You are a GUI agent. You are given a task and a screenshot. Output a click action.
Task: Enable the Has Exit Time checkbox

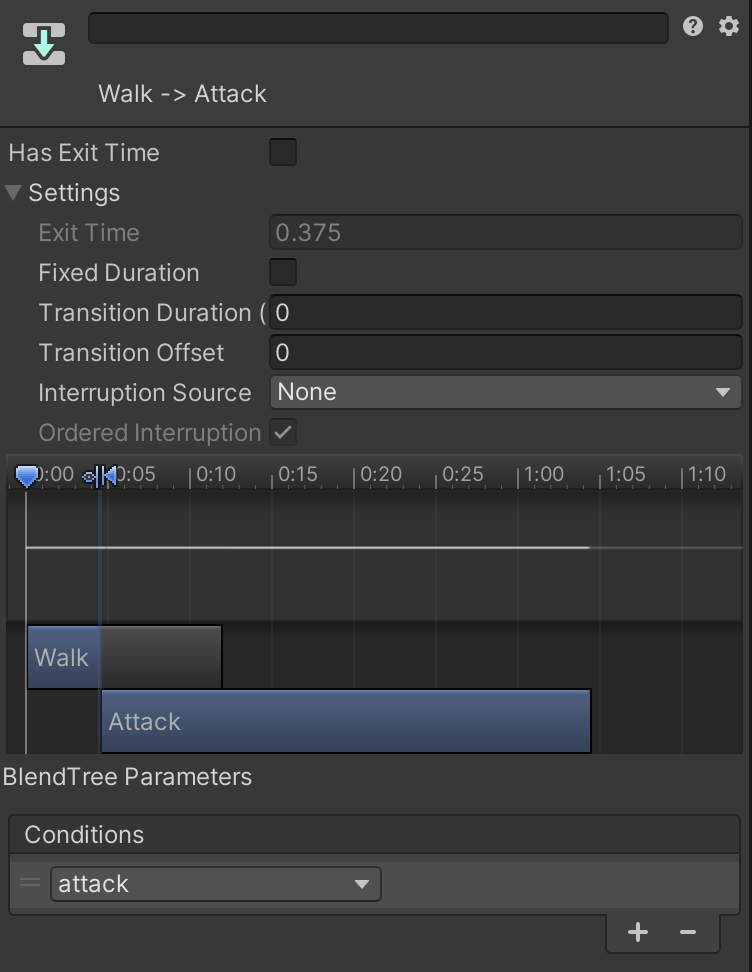point(283,153)
